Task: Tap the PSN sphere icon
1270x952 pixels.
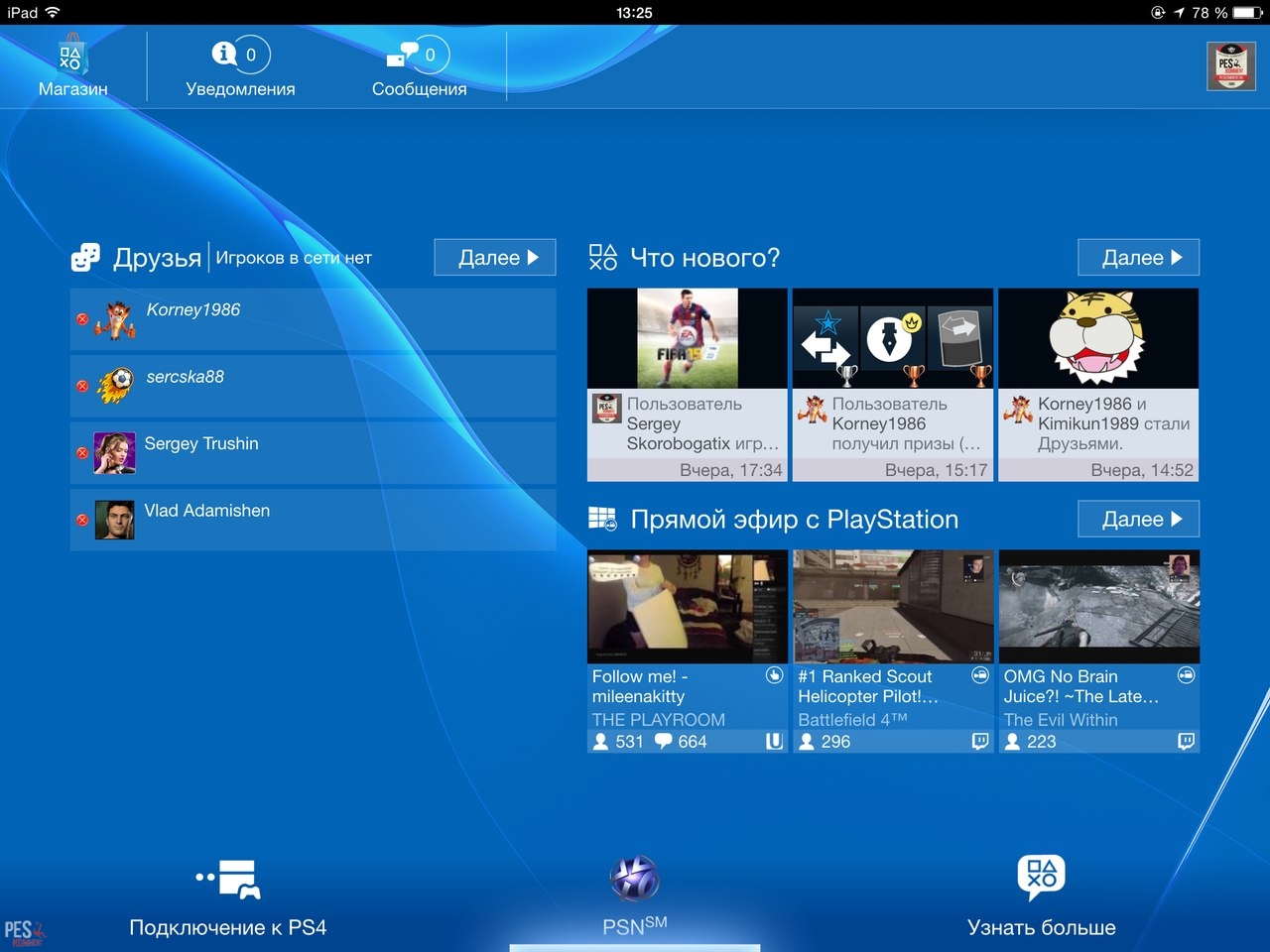Action: coord(634,879)
